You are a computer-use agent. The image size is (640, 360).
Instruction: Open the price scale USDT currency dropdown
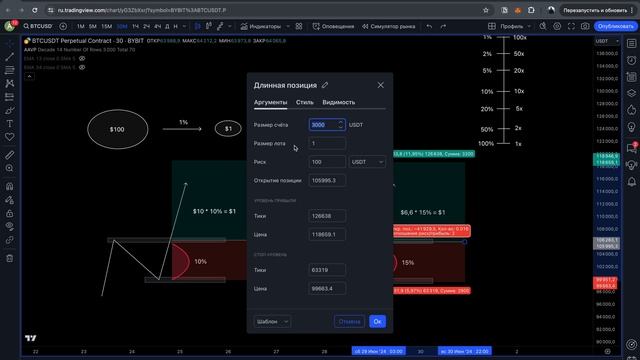[607, 41]
